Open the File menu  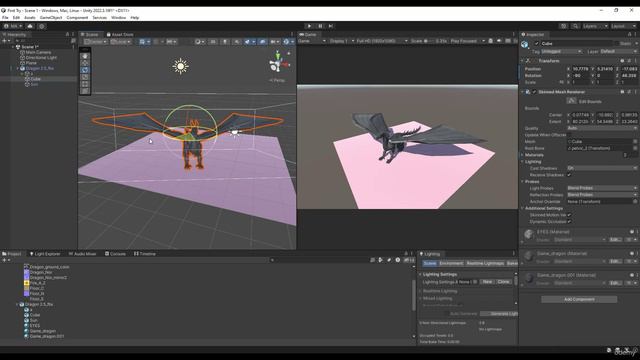click(x=5, y=18)
